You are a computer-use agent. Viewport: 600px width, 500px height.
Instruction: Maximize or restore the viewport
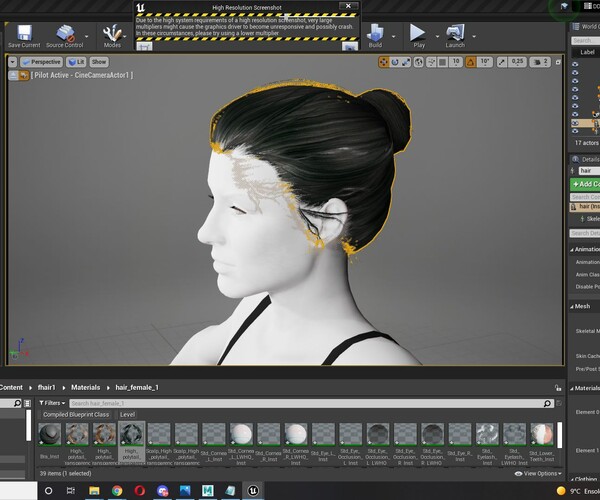[x=558, y=62]
